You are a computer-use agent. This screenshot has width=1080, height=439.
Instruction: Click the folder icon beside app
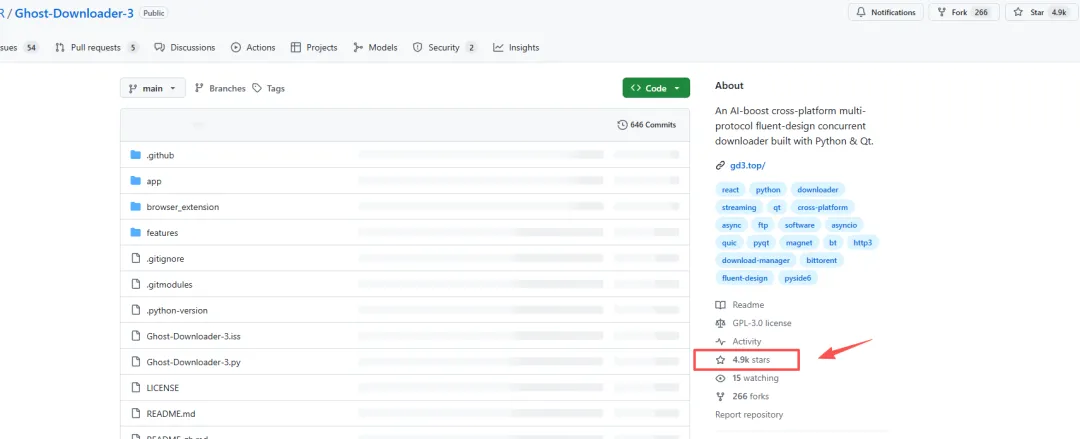coord(135,181)
